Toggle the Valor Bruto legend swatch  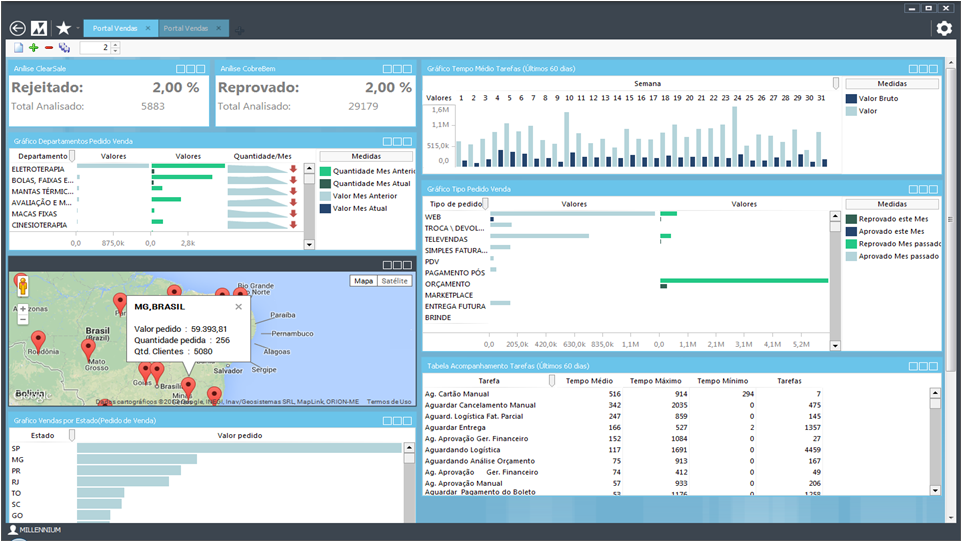click(851, 99)
